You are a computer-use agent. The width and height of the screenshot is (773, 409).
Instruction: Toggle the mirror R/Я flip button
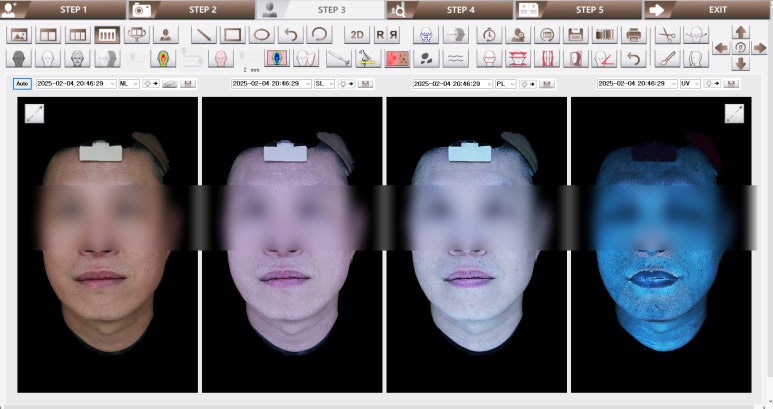click(x=386, y=34)
